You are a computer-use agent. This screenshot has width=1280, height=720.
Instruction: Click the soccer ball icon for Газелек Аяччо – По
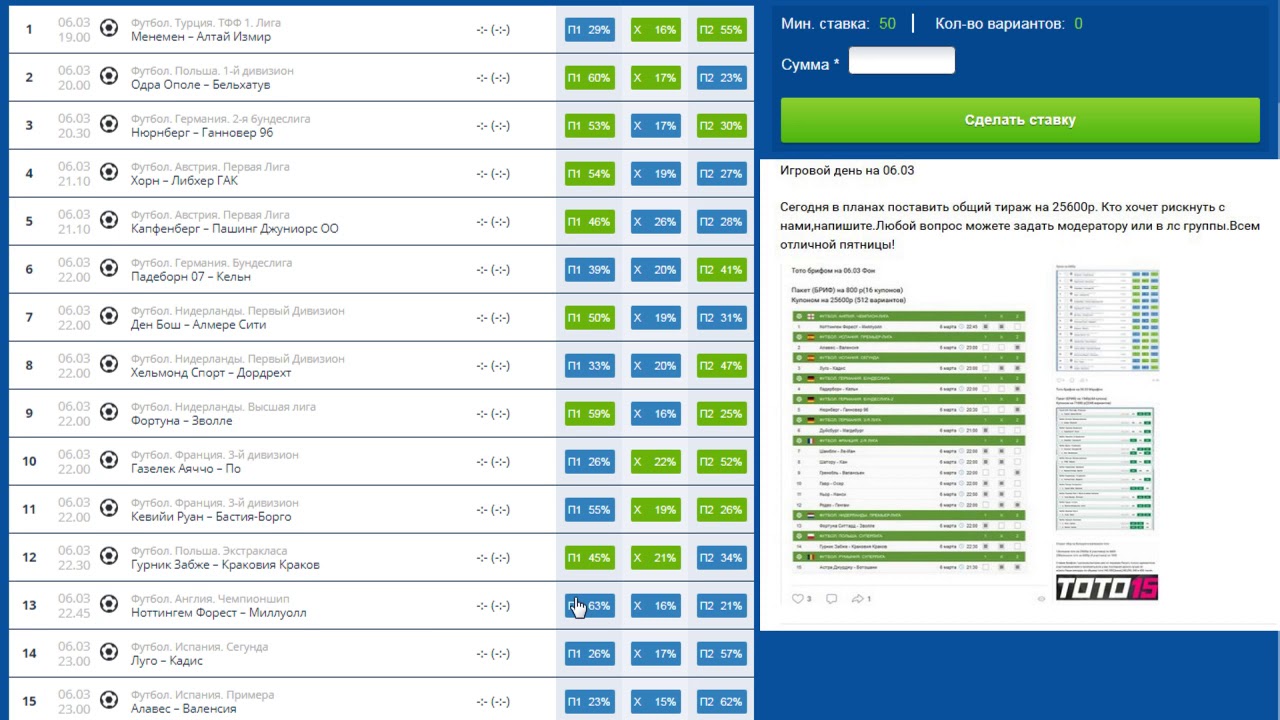click(x=109, y=460)
